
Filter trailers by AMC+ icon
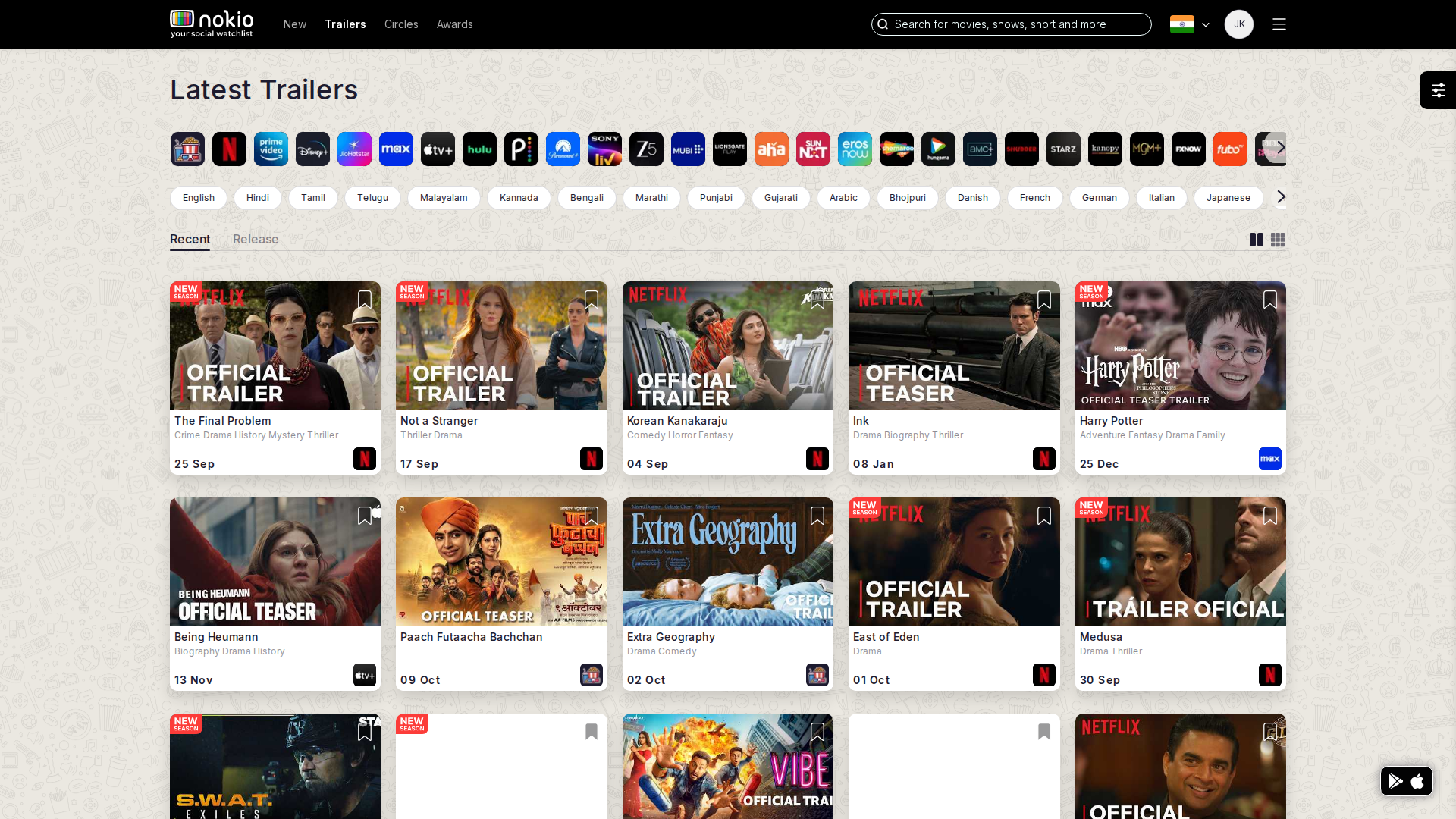[x=980, y=149]
